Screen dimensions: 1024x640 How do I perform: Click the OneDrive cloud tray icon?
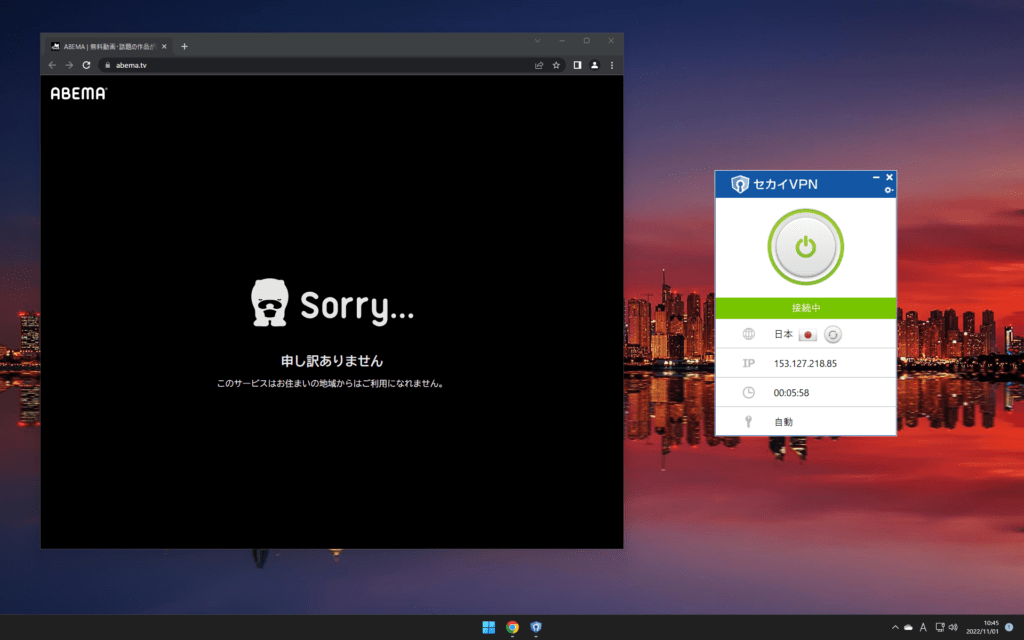pyautogui.click(x=908, y=628)
